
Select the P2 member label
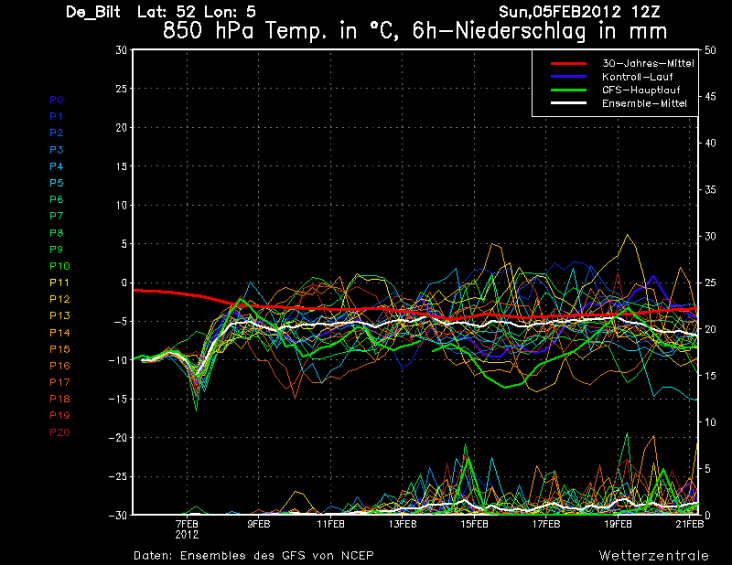click(x=56, y=133)
